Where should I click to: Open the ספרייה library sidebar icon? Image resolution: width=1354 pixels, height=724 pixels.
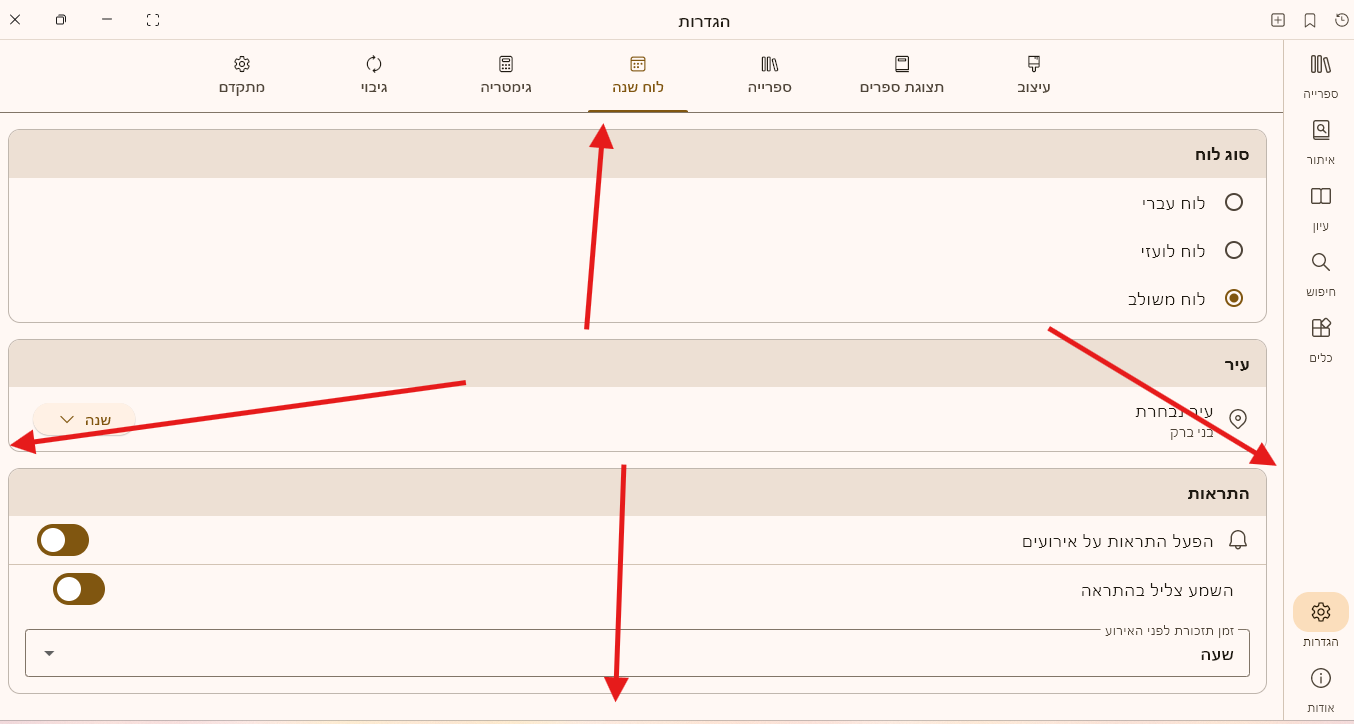pos(1320,65)
